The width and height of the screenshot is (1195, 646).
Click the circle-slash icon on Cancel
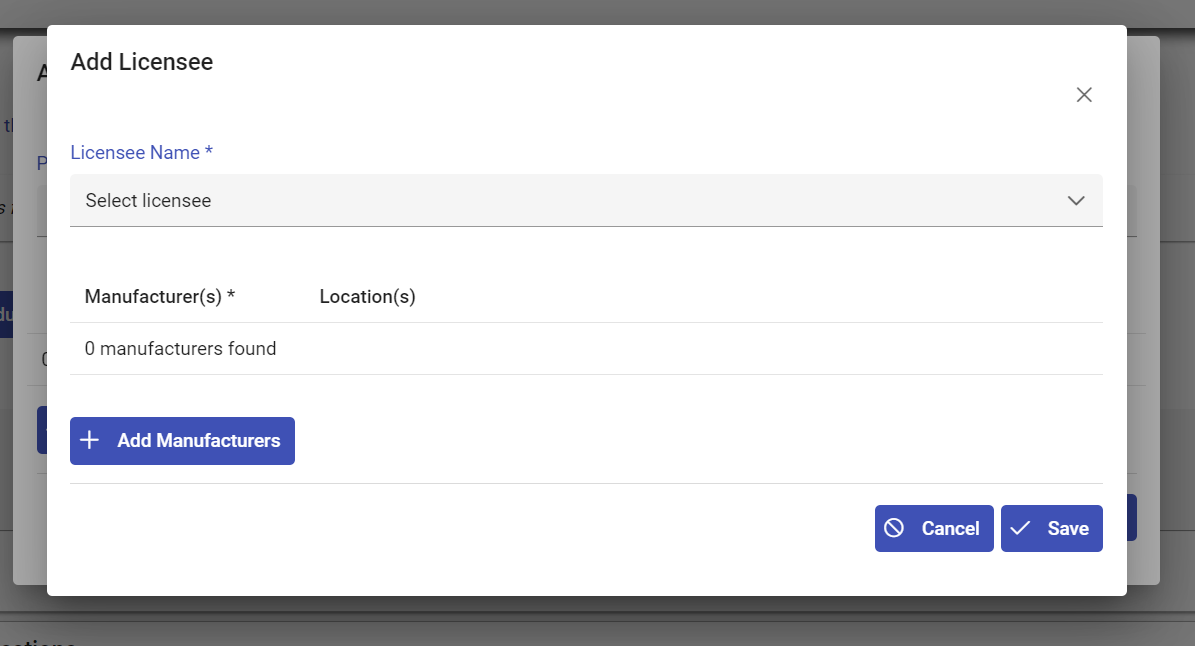(894, 528)
